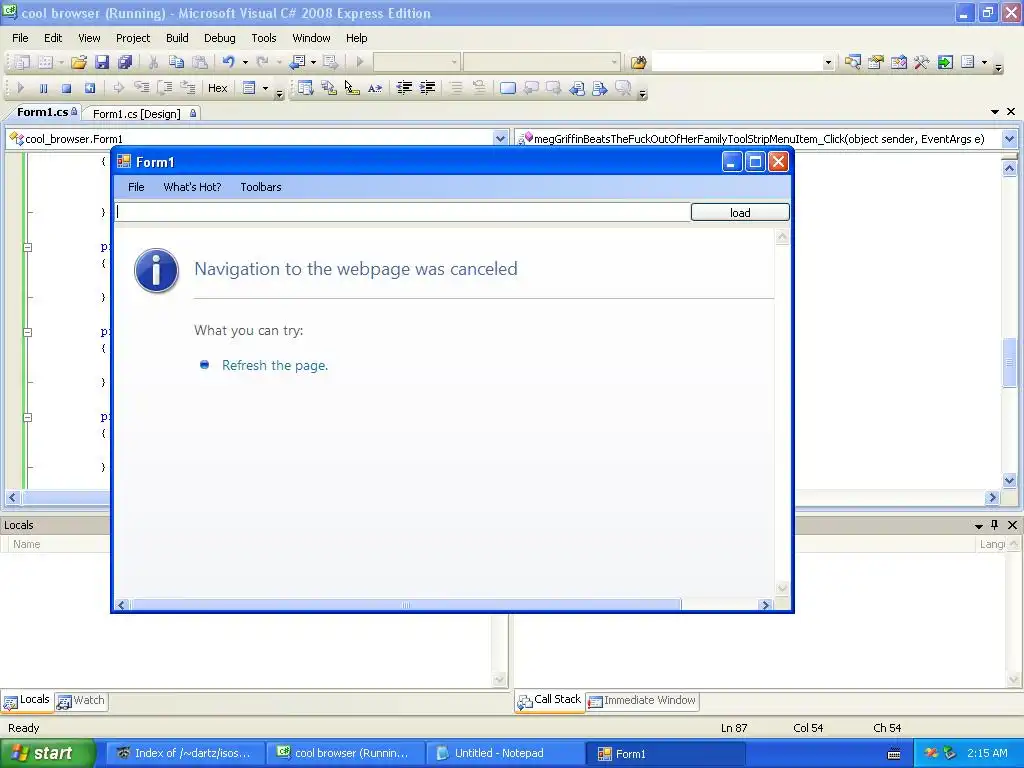Screen dimensions: 1024x768
Task: Click the Navigate Backward icon
Action: point(298,62)
